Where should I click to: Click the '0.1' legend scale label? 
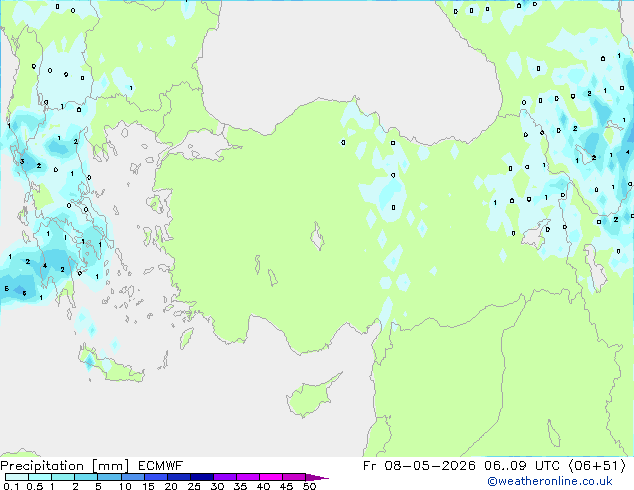11,486
